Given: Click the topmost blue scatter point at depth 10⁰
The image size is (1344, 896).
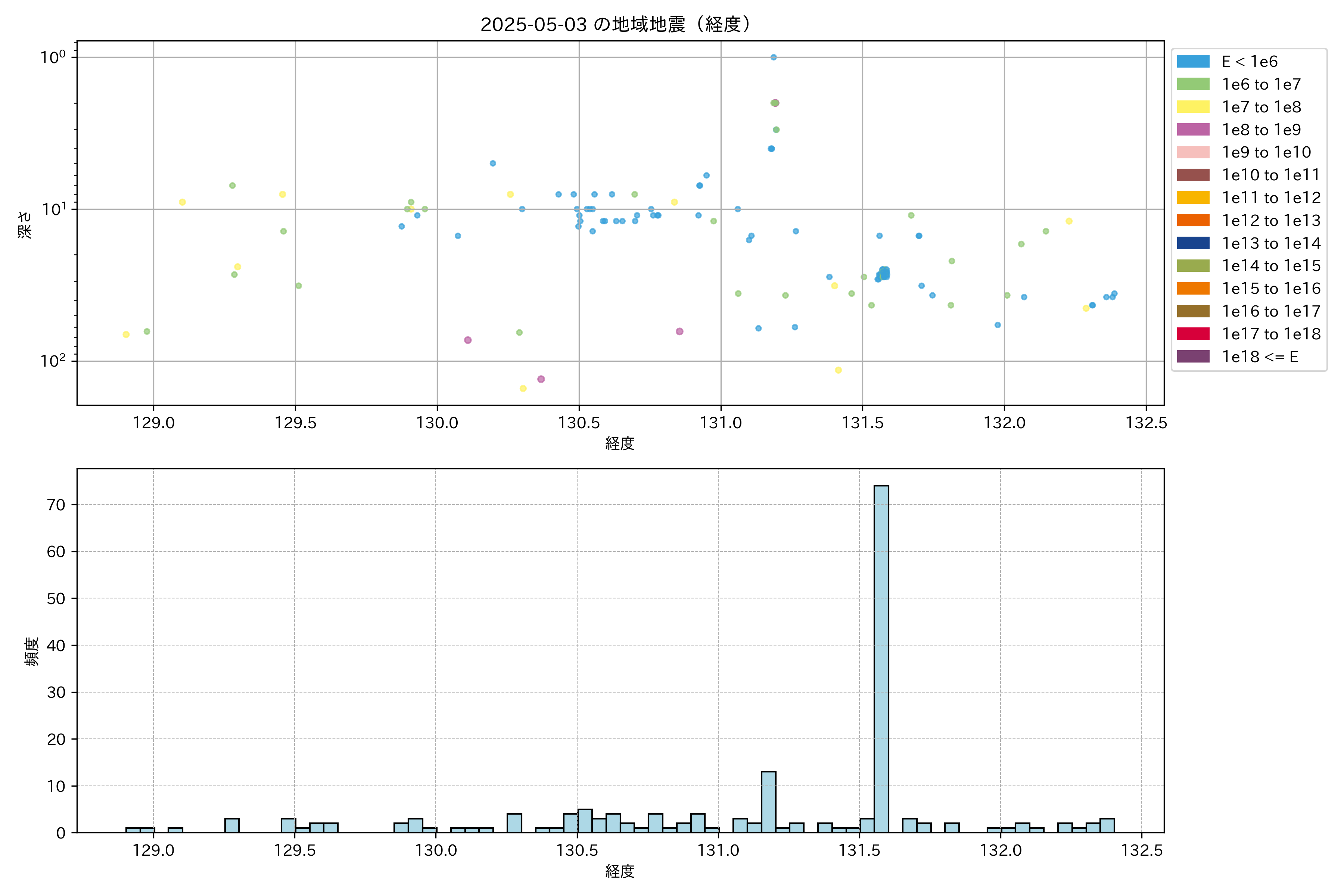Looking at the screenshot, I should (773, 57).
